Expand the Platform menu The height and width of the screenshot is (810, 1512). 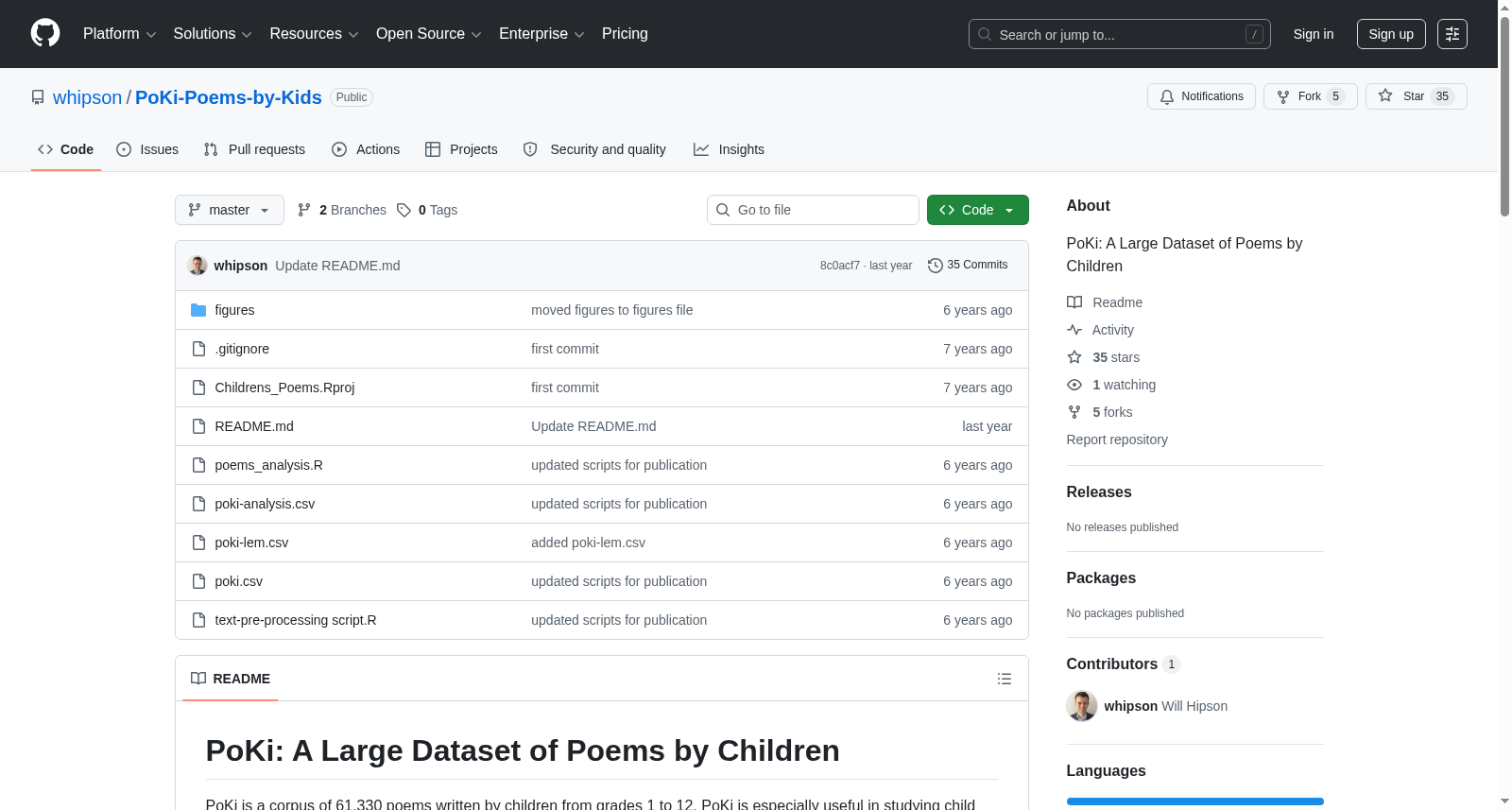(x=120, y=34)
